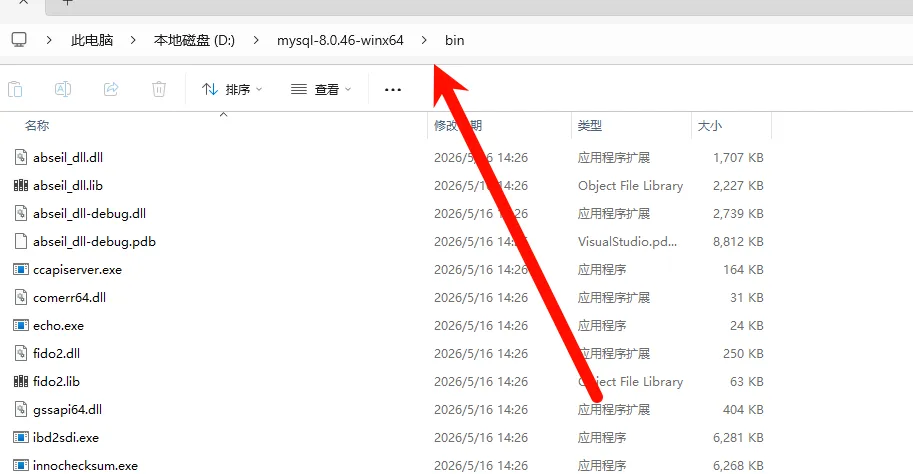Select file name comerr64.dll
This screenshot has height=474, width=913.
69,298
